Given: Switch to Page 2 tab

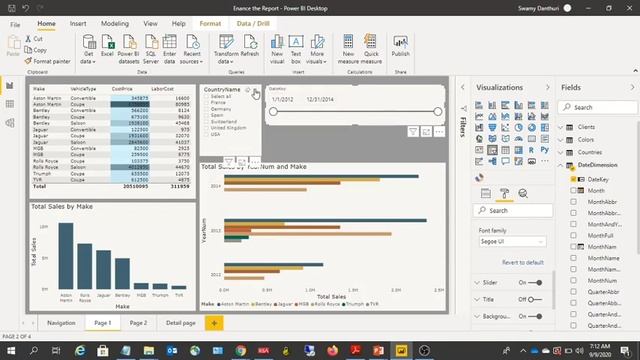Looking at the screenshot, I should point(138,323).
